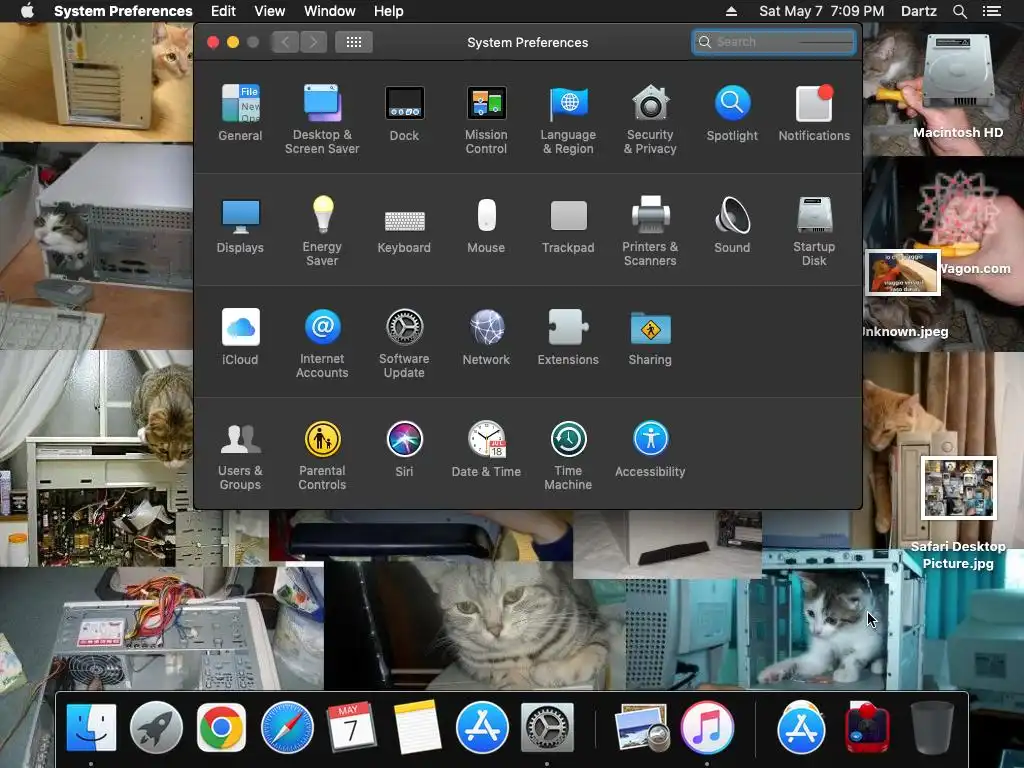Viewport: 1024px width, 768px height.
Task: Open the Apple menu
Action: tap(27, 11)
